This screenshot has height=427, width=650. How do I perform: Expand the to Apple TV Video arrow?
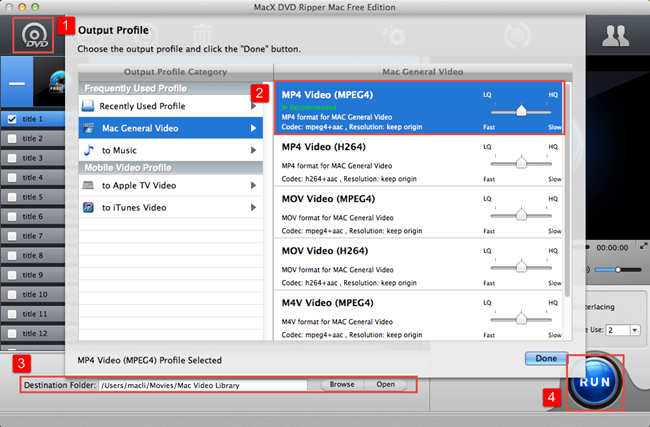[x=253, y=185]
